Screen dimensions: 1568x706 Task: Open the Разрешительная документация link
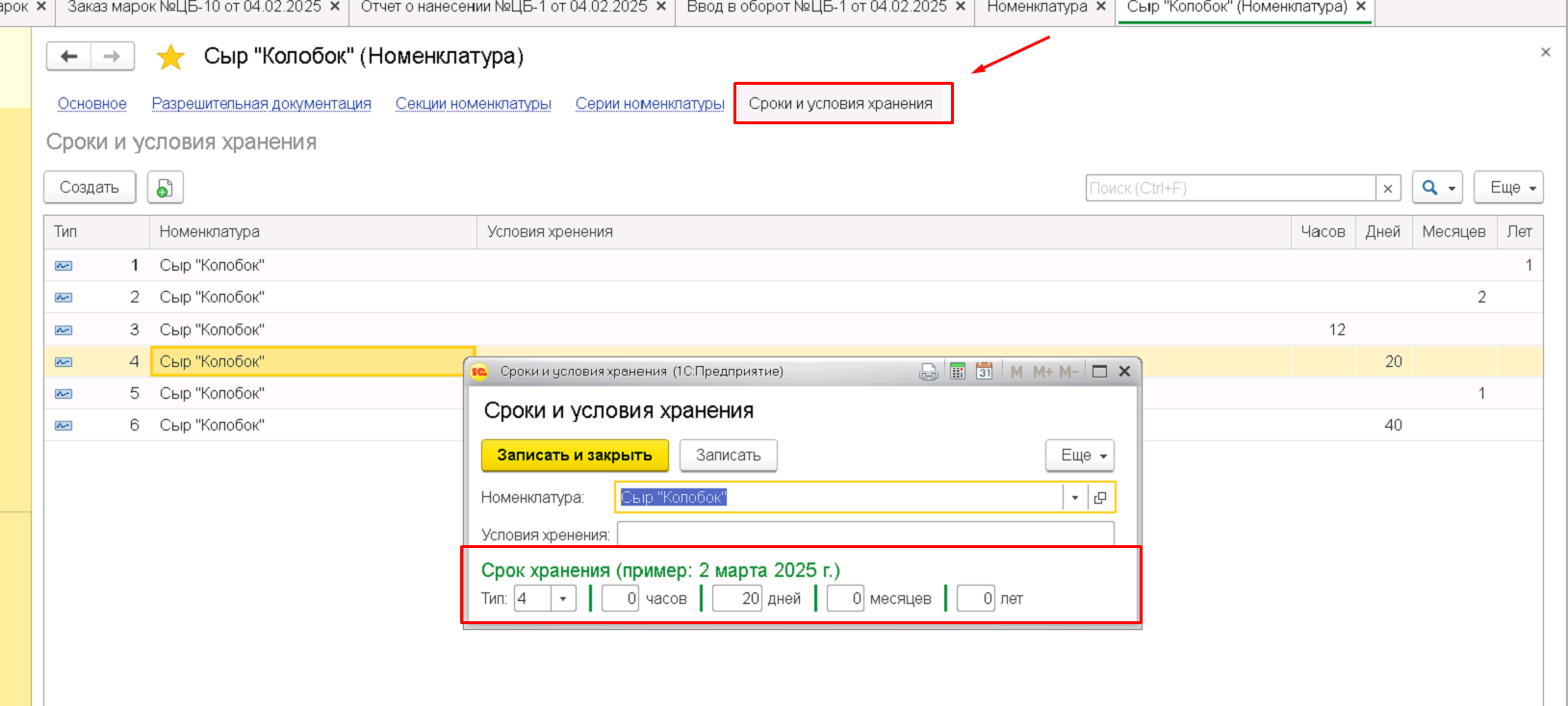click(262, 103)
